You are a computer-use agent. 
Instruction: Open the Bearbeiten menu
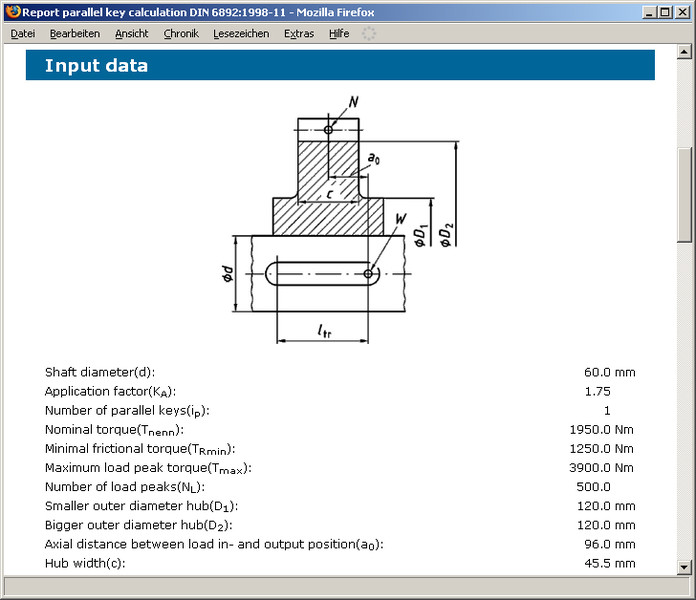74,33
